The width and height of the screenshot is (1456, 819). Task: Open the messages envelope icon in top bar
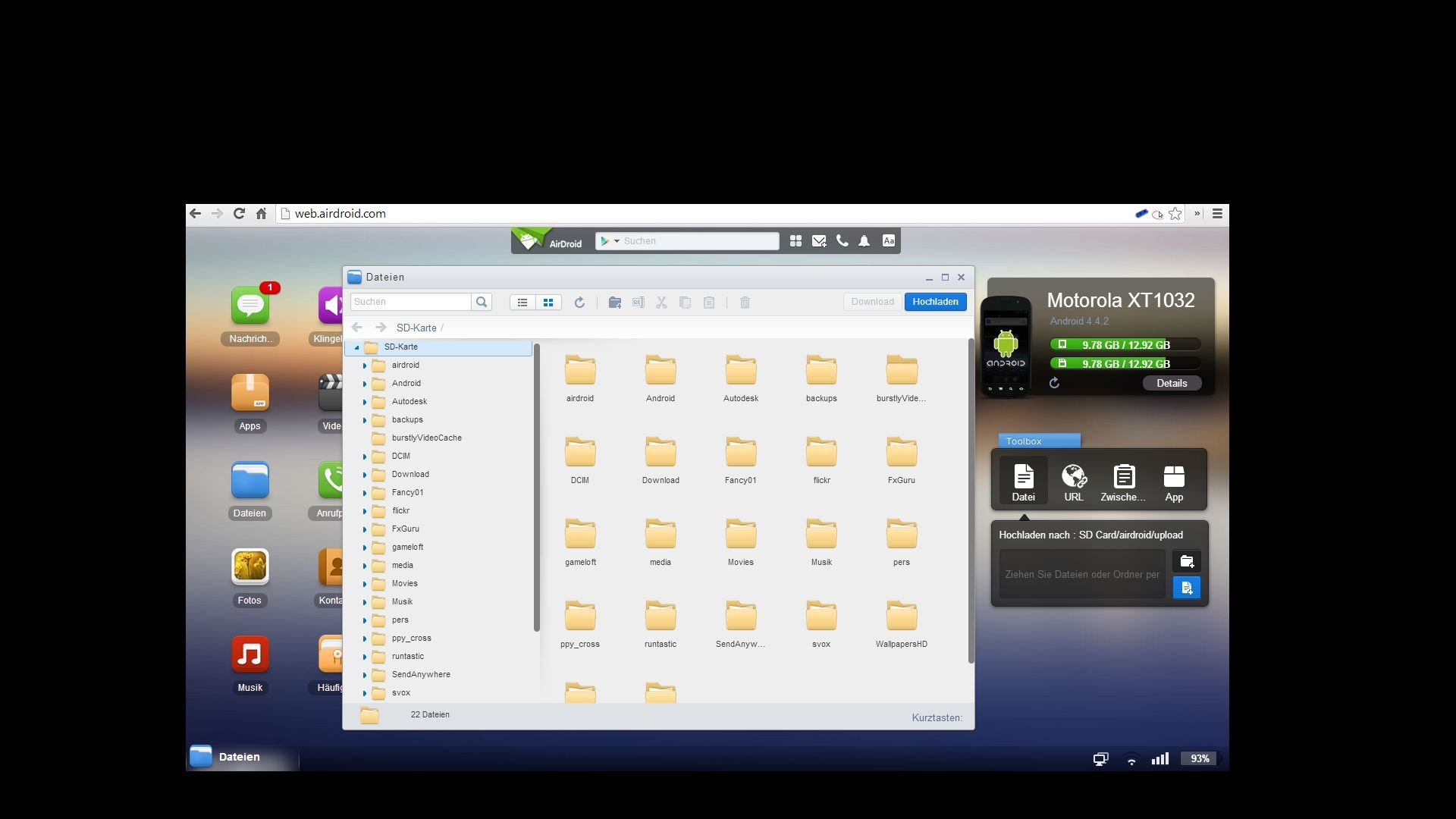tap(819, 241)
